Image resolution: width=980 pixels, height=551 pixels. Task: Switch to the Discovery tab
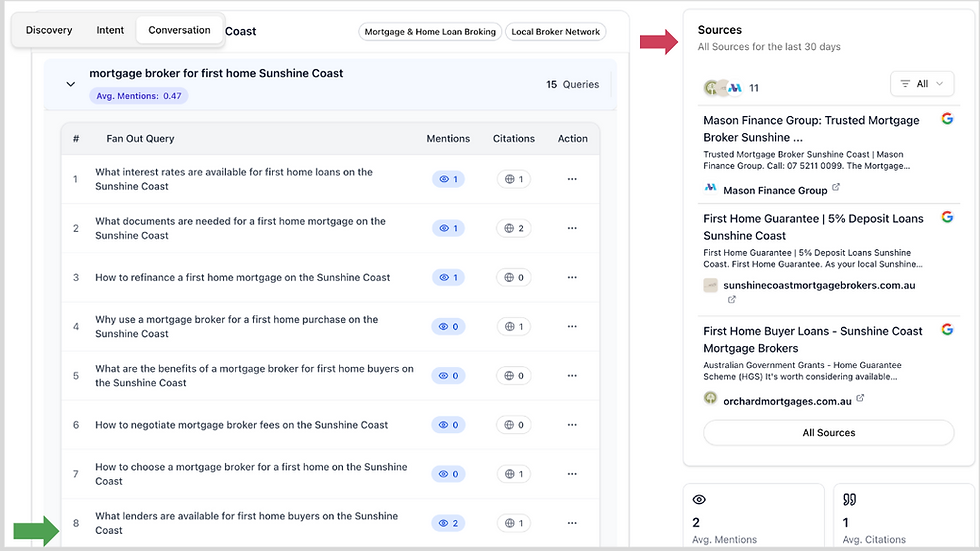(x=49, y=30)
